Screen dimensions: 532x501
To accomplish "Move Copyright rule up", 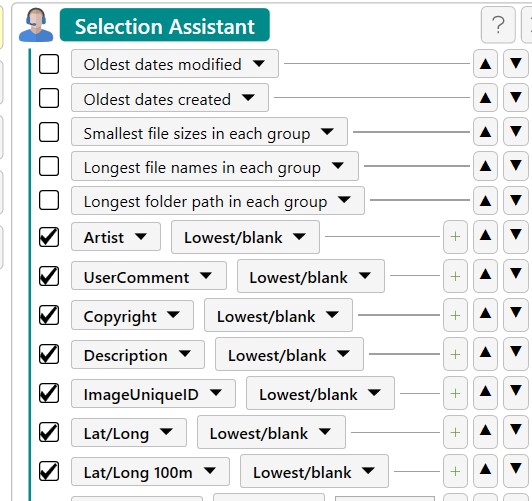I will (486, 315).
